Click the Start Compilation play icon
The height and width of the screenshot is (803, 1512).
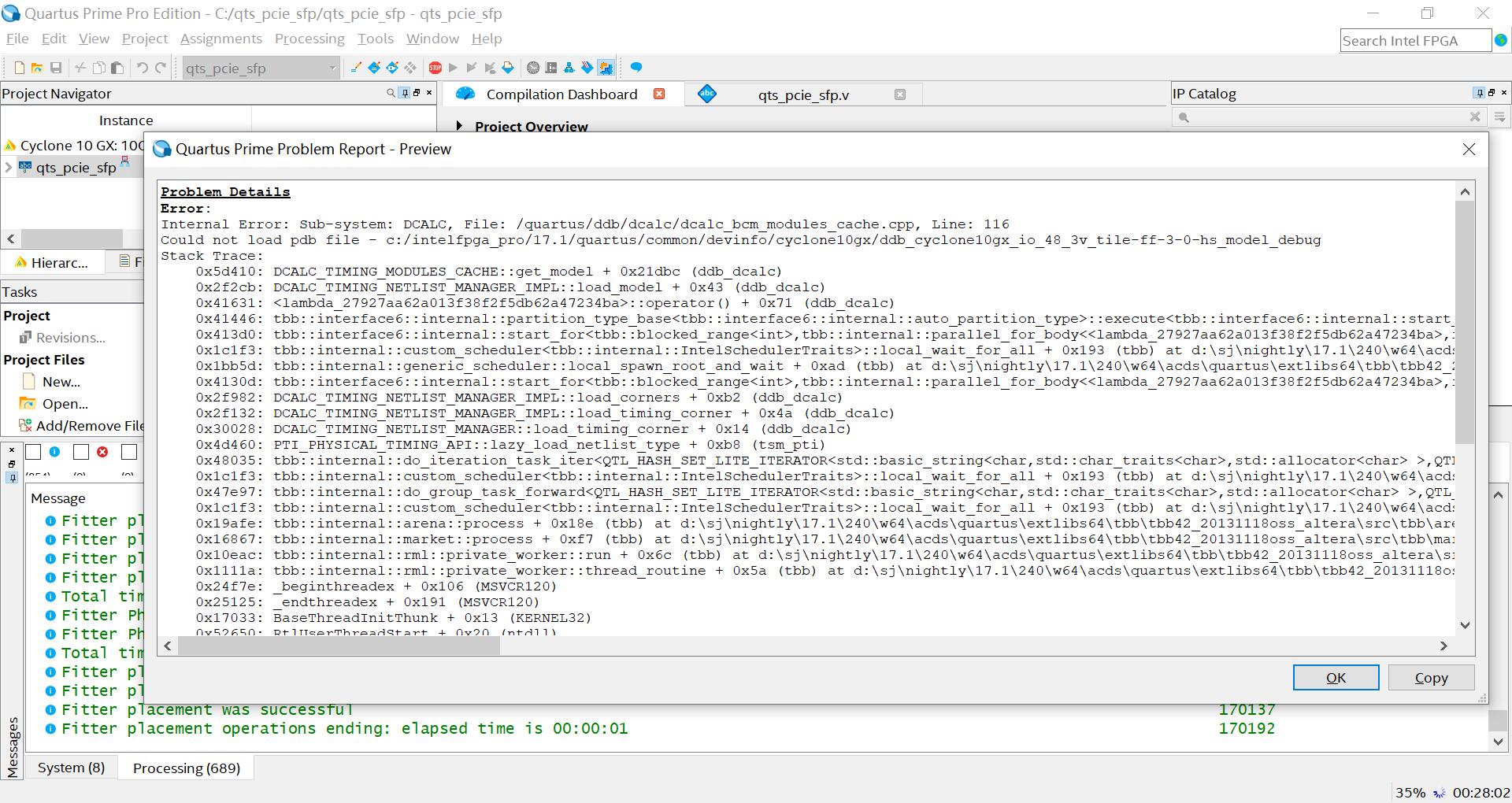pos(453,68)
